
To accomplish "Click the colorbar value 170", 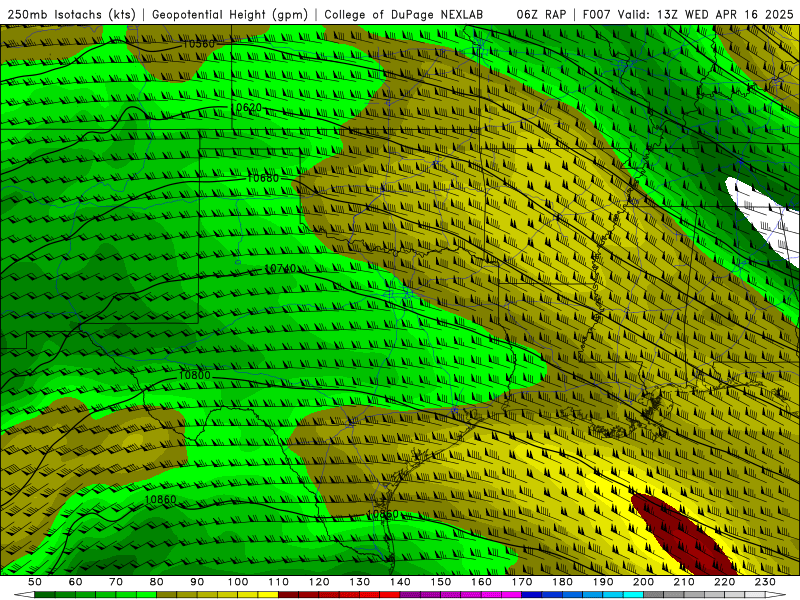I will click(x=522, y=582).
